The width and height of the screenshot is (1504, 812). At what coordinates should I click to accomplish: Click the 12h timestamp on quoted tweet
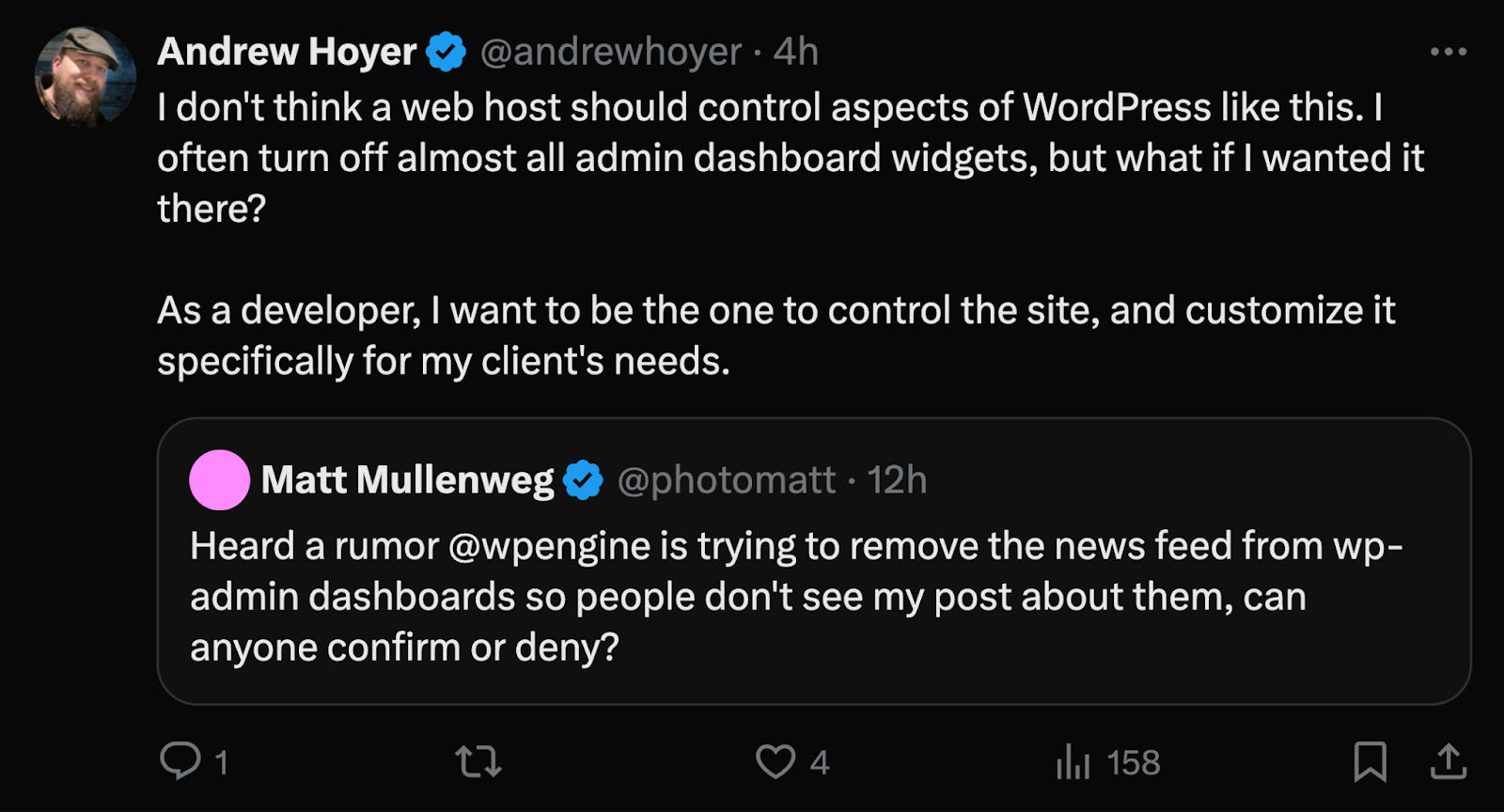pos(897,480)
